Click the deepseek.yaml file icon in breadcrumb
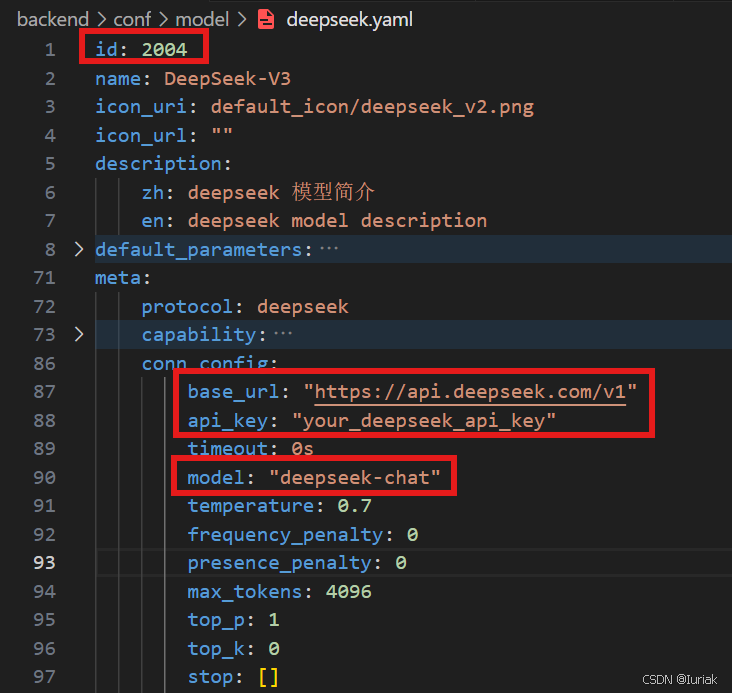This screenshot has width=732, height=693. (266, 20)
